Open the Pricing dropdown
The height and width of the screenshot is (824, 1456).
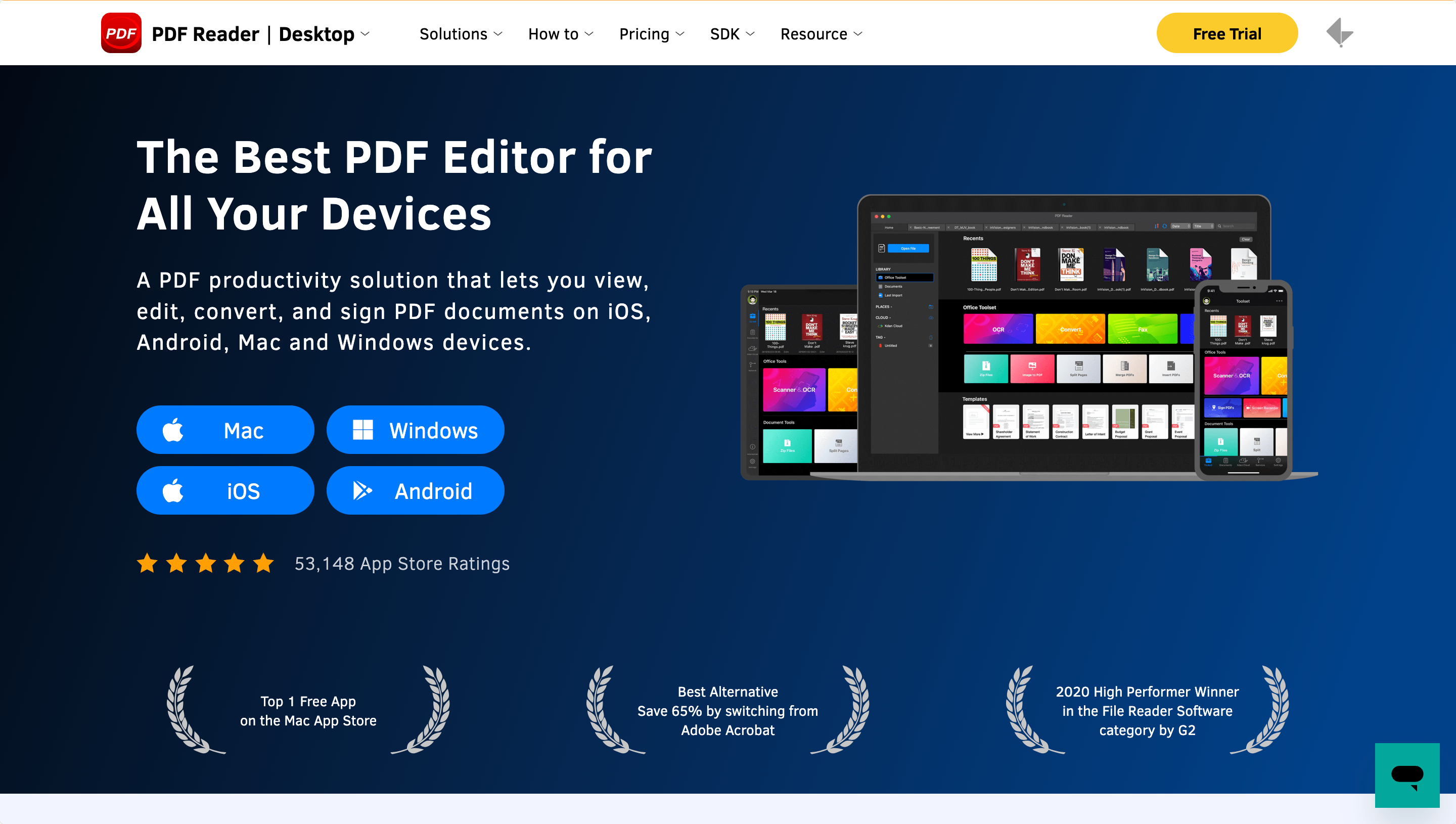(x=652, y=34)
